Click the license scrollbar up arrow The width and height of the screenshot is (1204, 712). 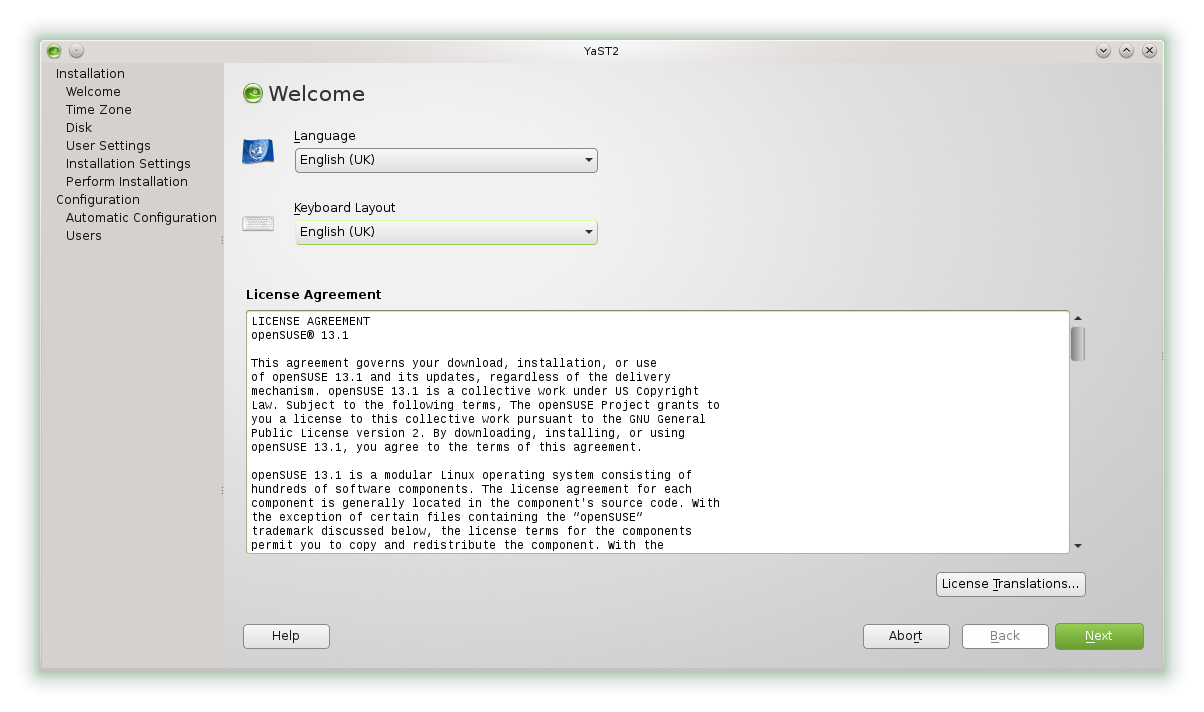tap(1078, 318)
